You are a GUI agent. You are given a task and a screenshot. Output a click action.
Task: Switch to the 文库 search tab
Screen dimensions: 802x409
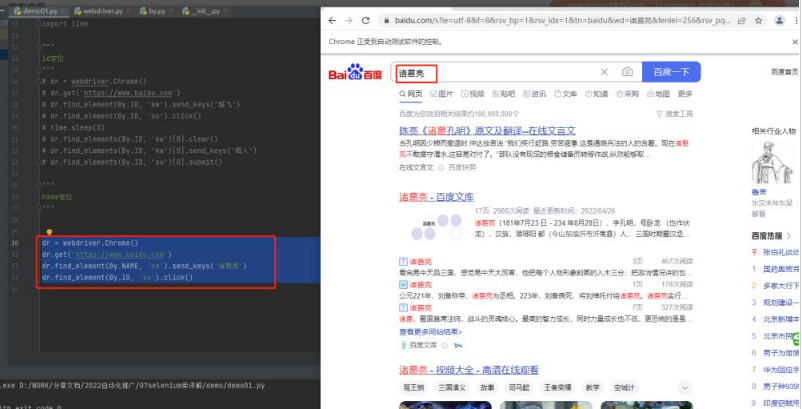566,94
